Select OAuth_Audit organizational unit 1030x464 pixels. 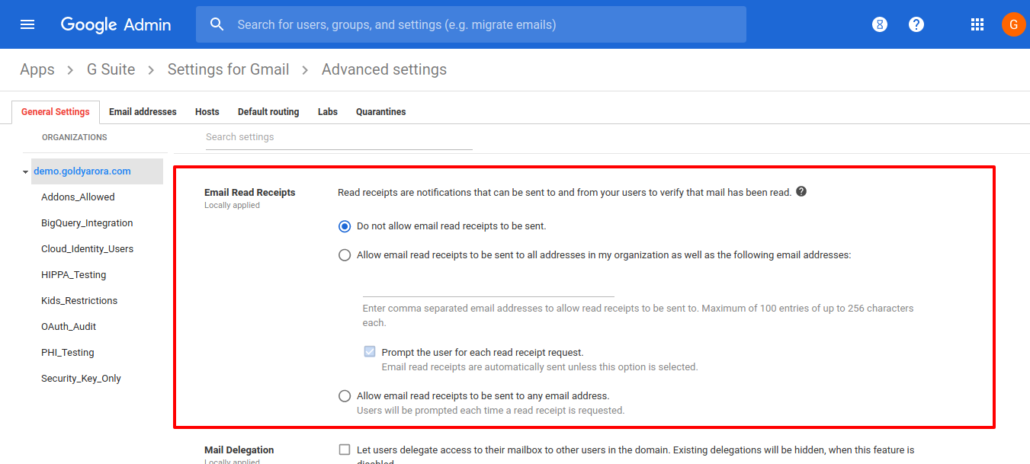click(68, 327)
